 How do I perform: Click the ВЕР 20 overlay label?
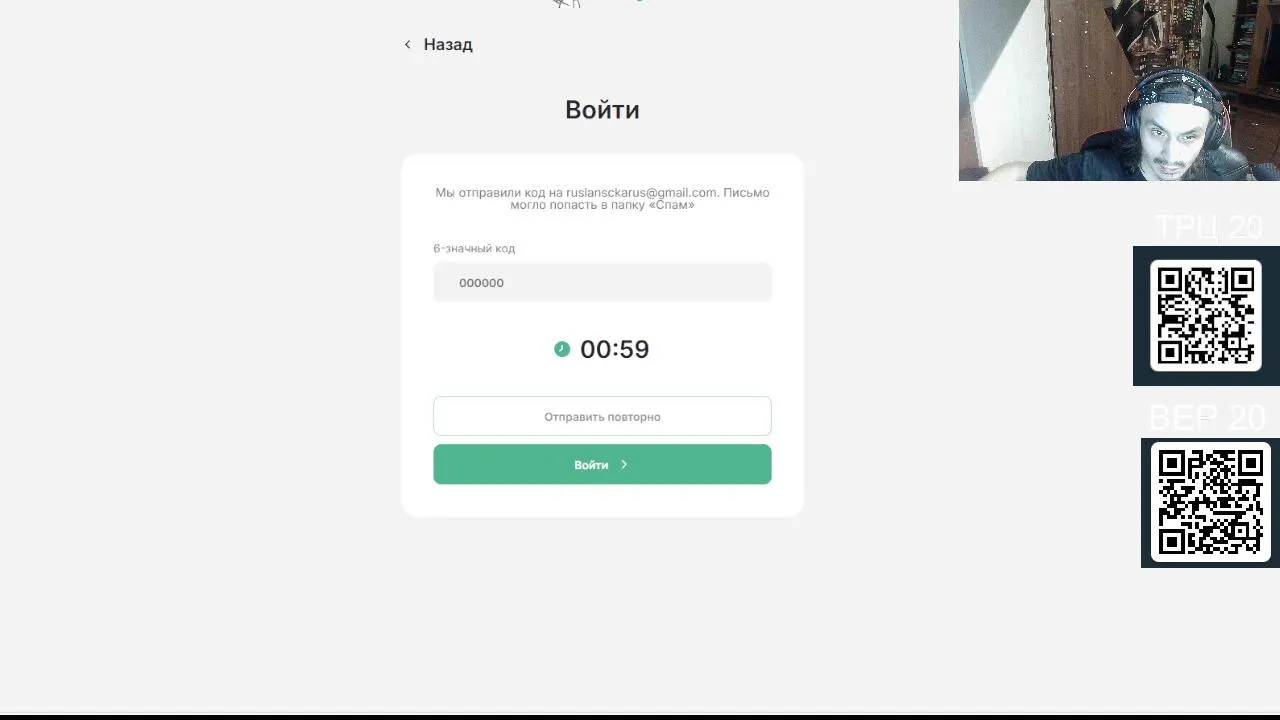1207,416
